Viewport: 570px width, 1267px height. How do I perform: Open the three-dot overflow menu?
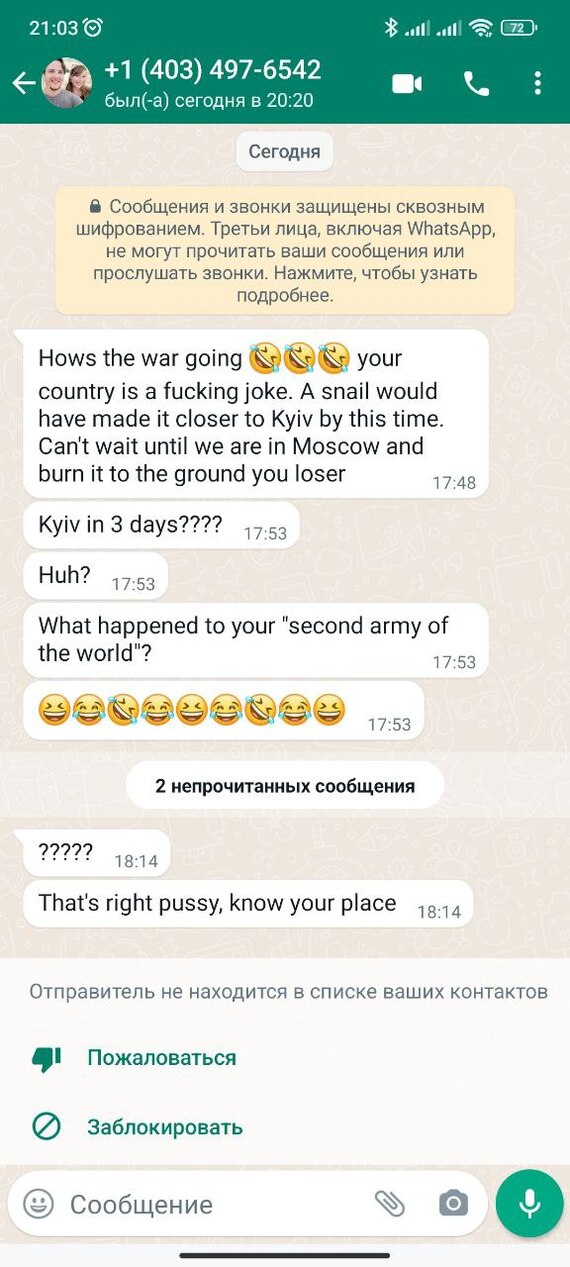(x=537, y=84)
